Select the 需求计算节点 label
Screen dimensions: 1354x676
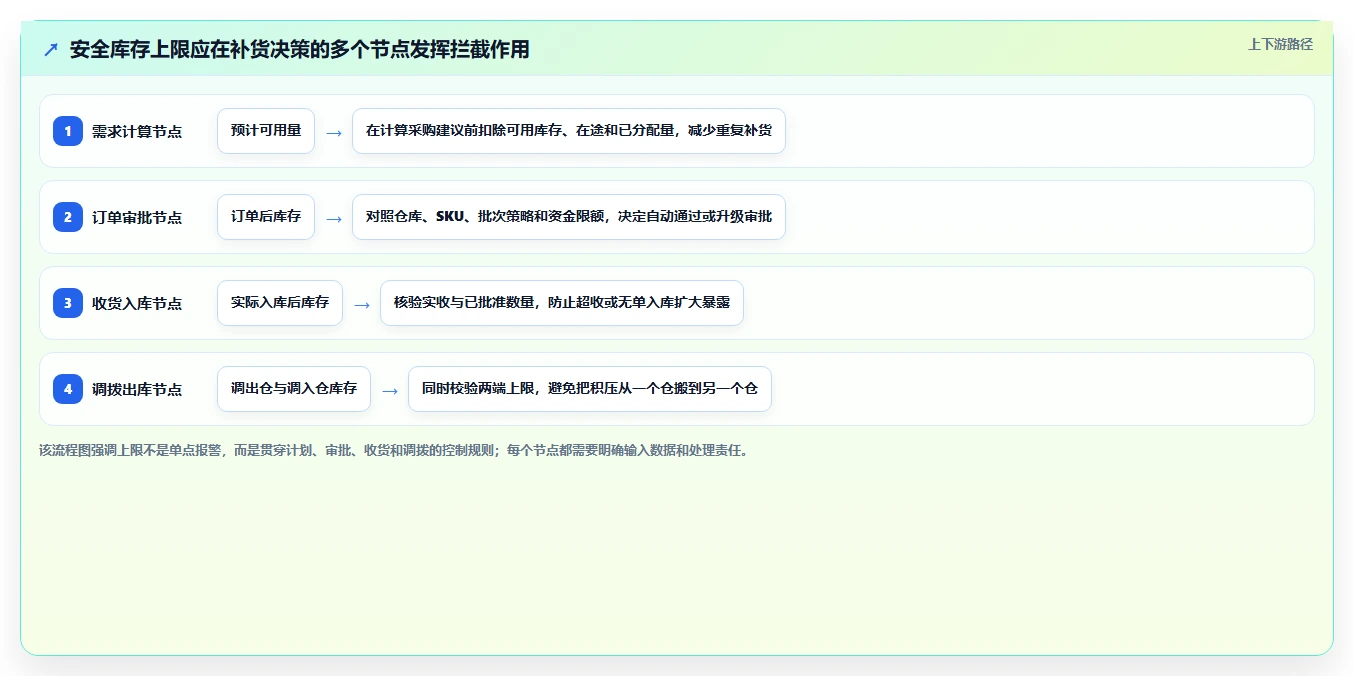[137, 131]
